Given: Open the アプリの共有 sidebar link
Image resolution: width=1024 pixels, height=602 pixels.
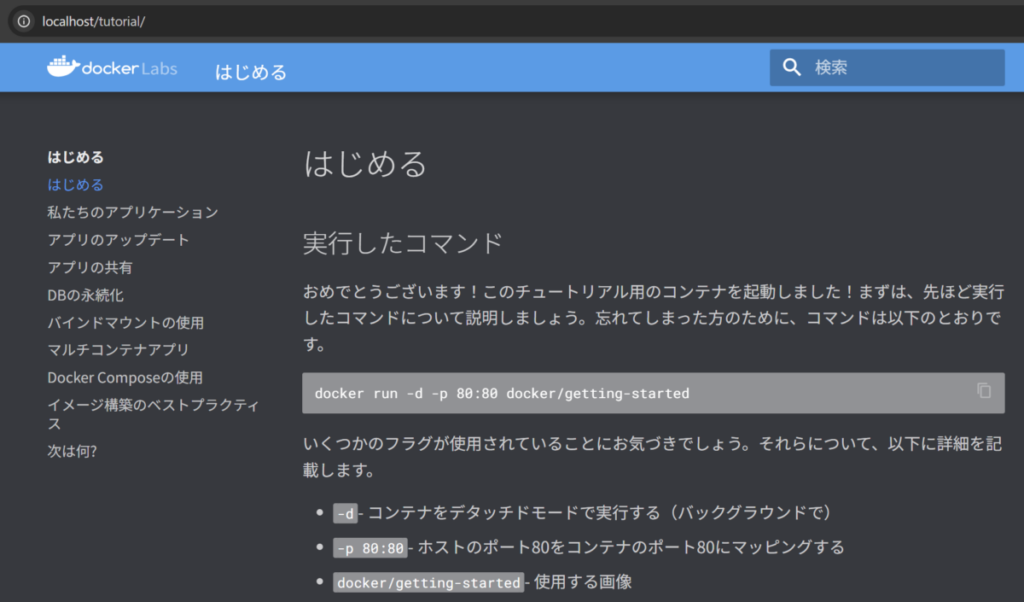Looking at the screenshot, I should 90,268.
